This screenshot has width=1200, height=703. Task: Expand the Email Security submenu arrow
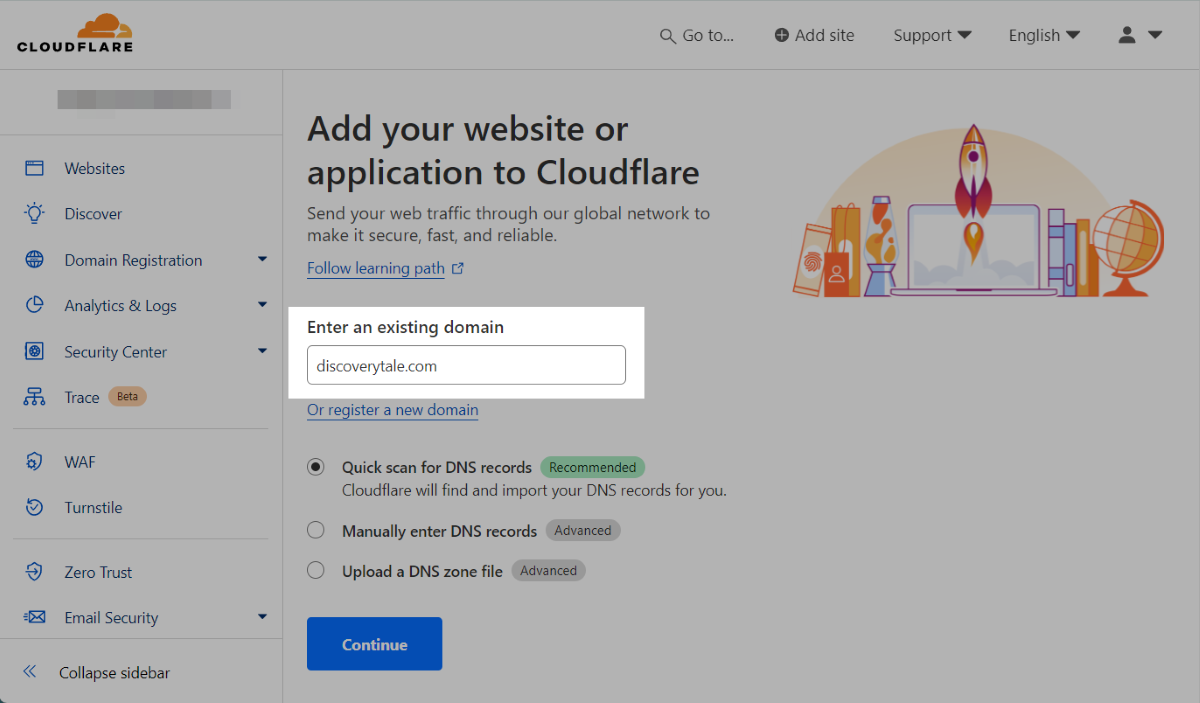(262, 616)
